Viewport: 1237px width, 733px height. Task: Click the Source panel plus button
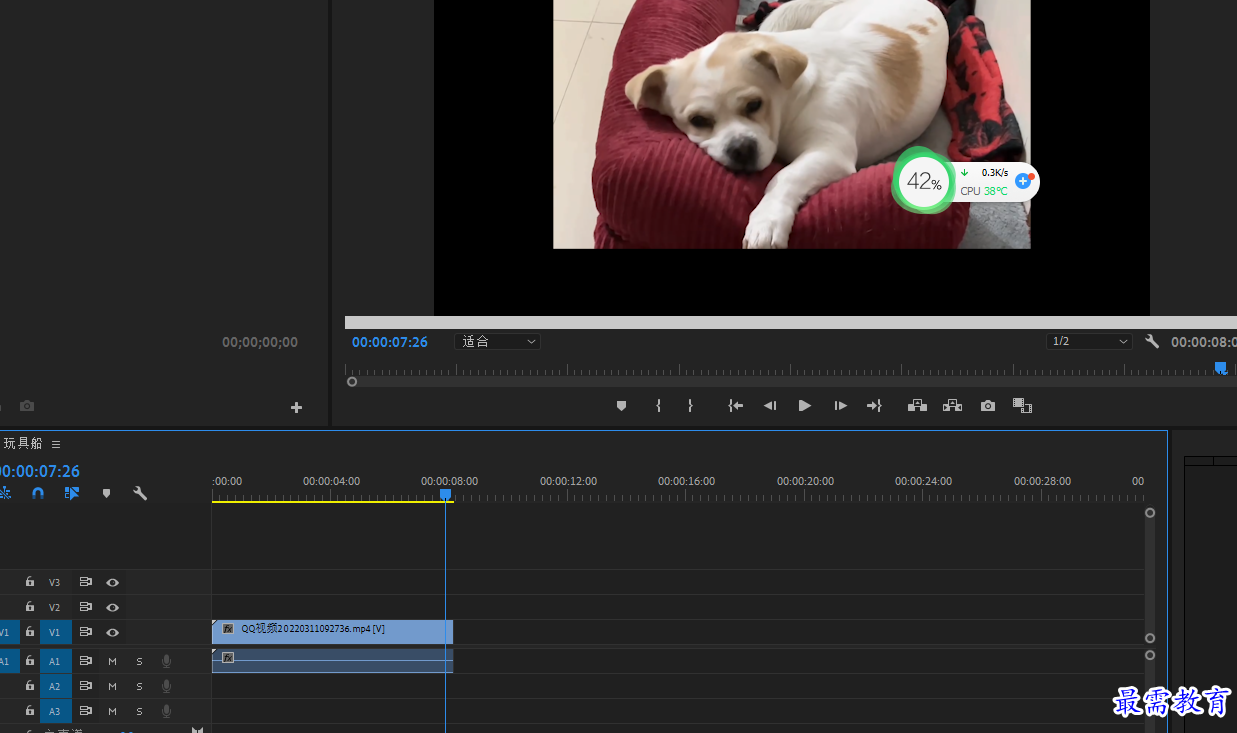pyautogui.click(x=296, y=407)
